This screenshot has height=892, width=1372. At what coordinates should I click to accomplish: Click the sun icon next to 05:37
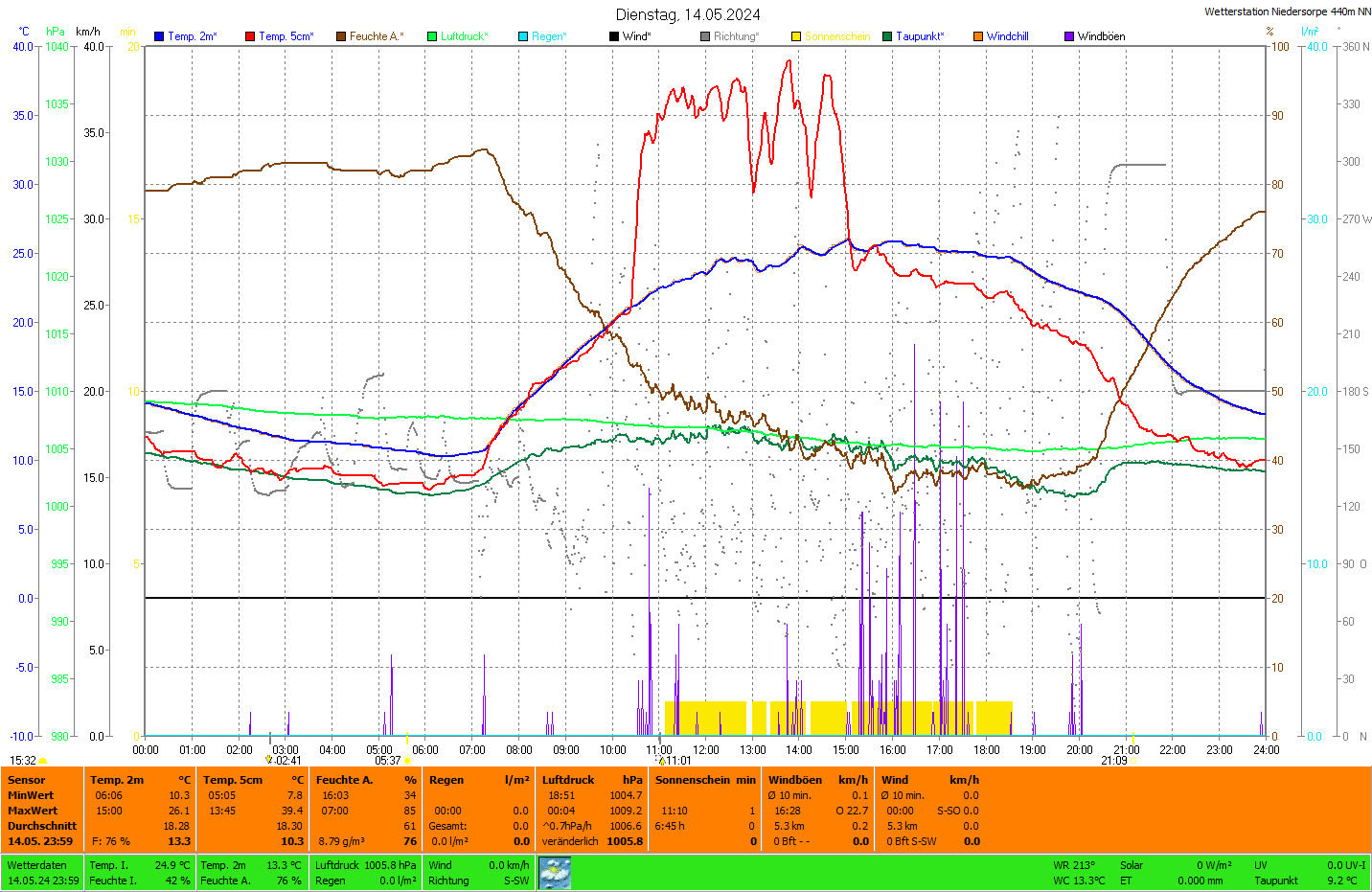tap(407, 761)
